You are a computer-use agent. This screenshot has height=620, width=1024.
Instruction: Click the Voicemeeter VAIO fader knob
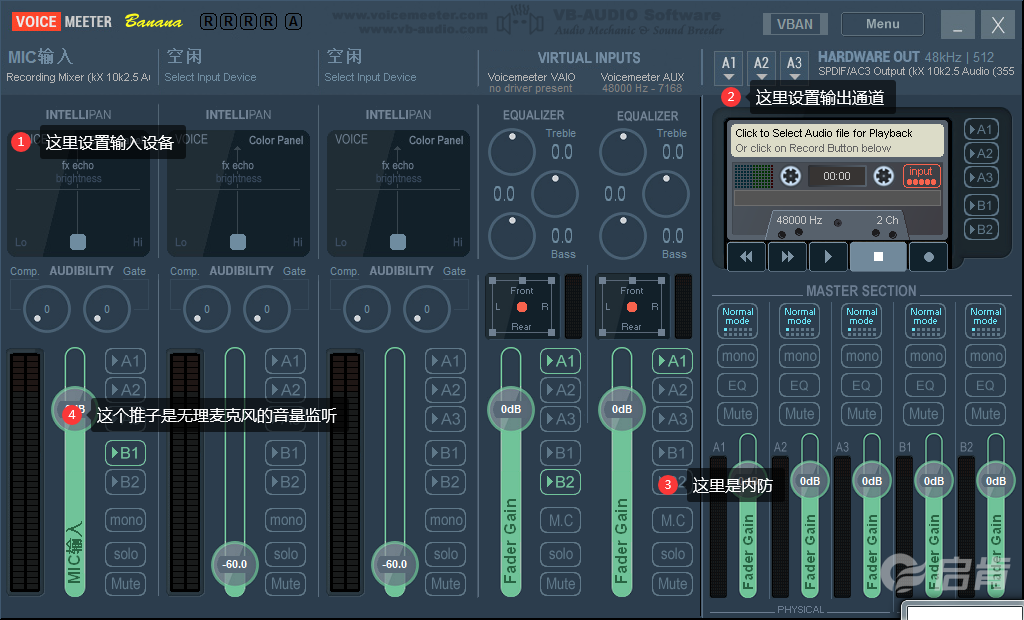(x=511, y=409)
